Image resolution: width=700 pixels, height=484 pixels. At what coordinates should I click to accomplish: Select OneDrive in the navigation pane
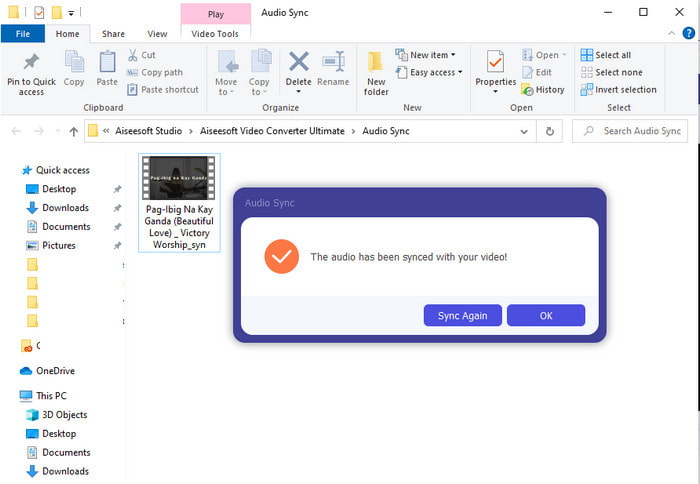[x=55, y=371]
